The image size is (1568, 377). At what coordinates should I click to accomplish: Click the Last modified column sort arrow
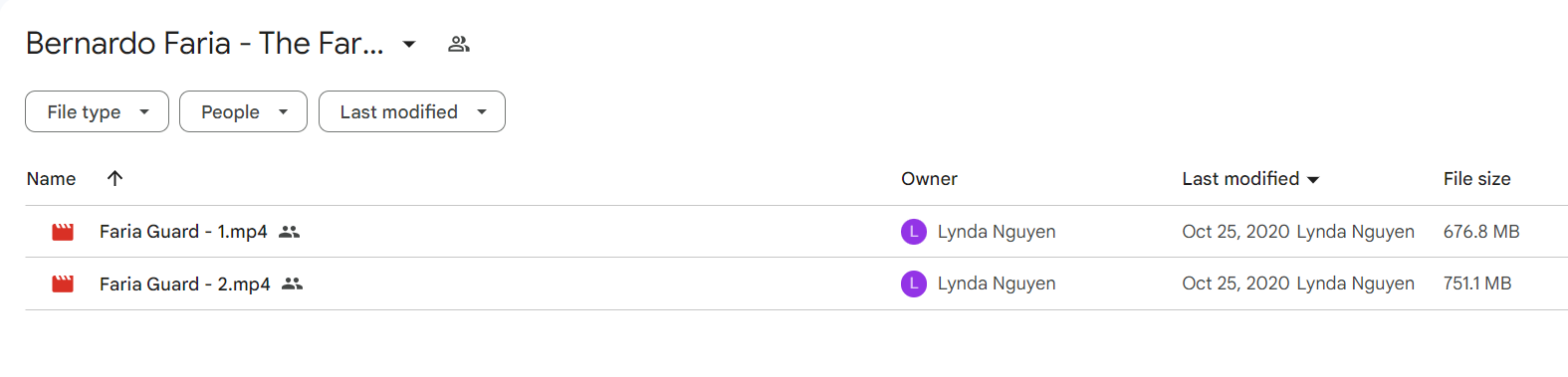[1313, 179]
